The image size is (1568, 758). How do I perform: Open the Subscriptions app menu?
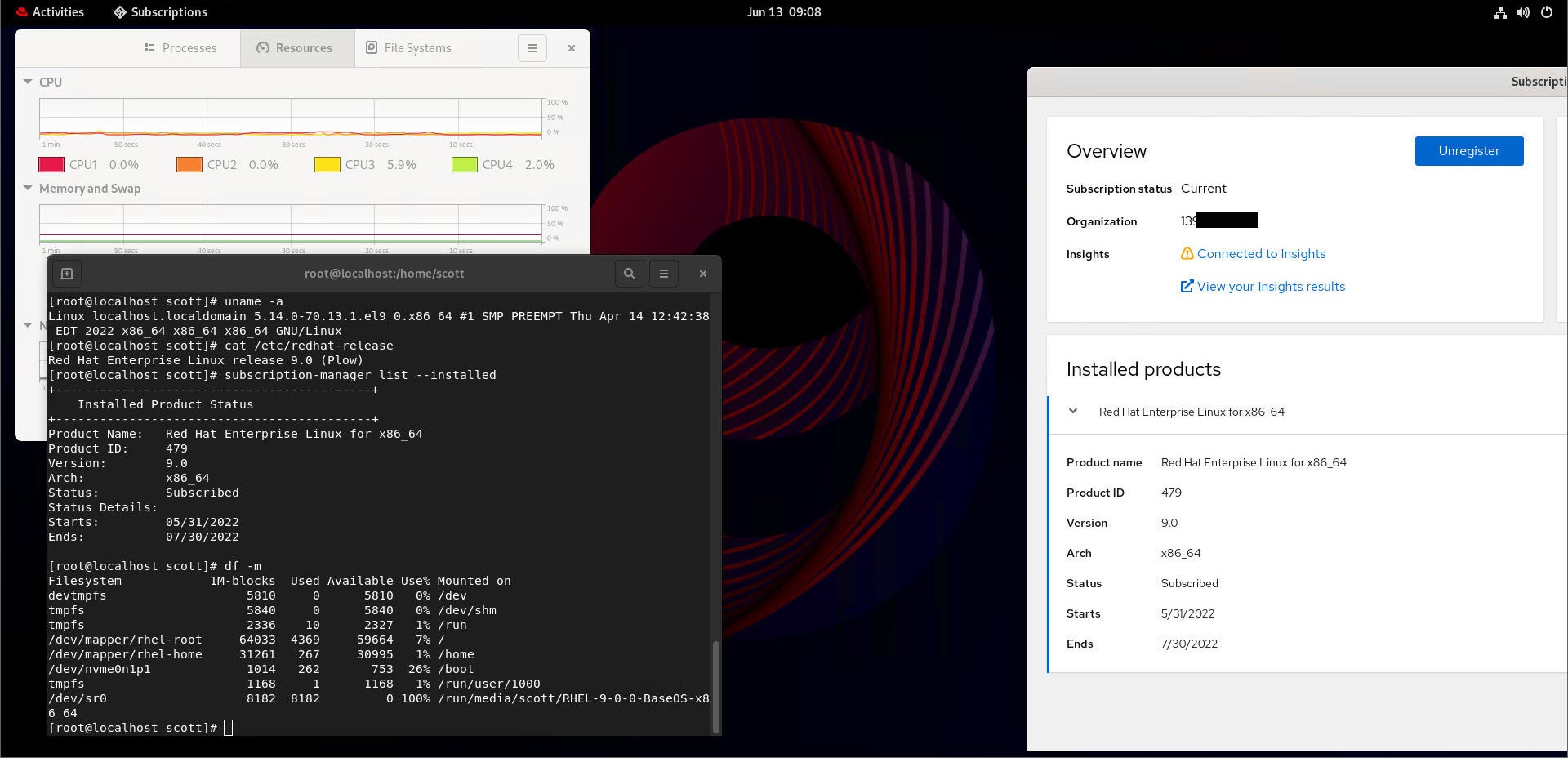(160, 12)
